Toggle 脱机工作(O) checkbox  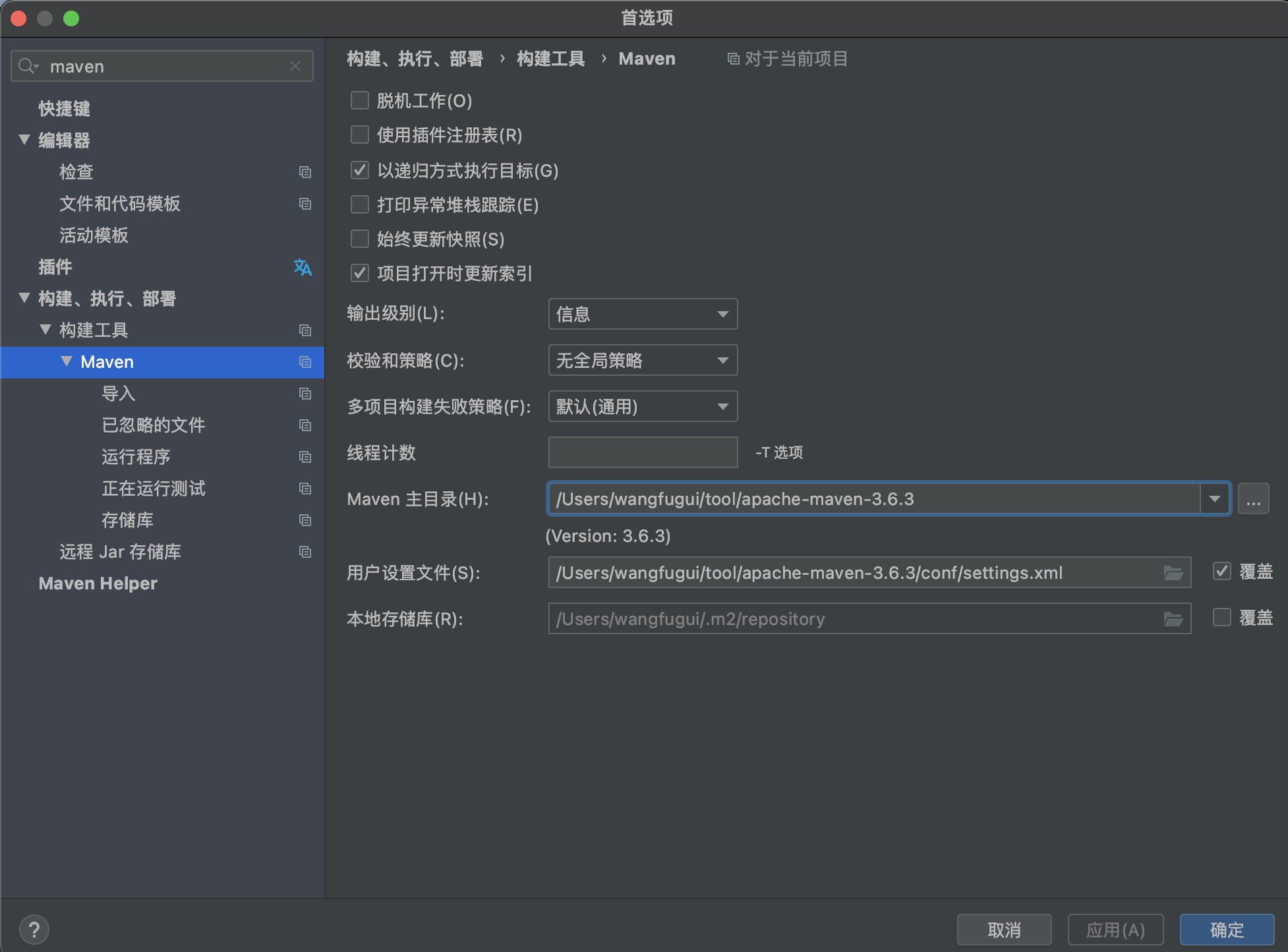point(359,100)
